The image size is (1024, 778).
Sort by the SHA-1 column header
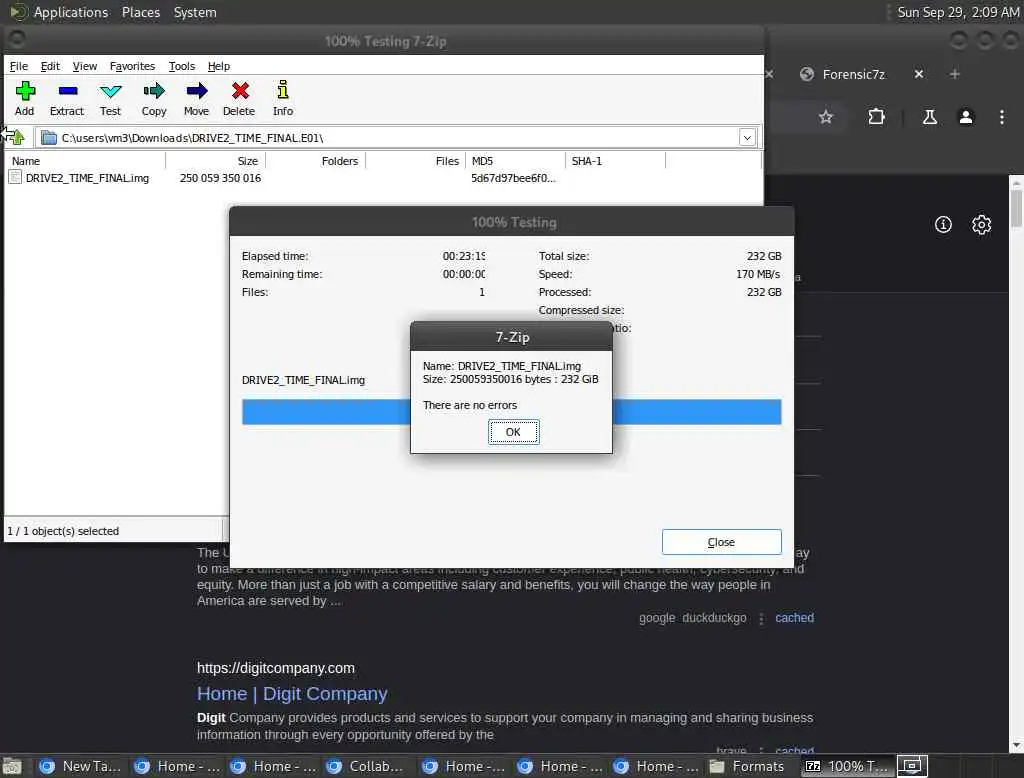[x=615, y=161]
